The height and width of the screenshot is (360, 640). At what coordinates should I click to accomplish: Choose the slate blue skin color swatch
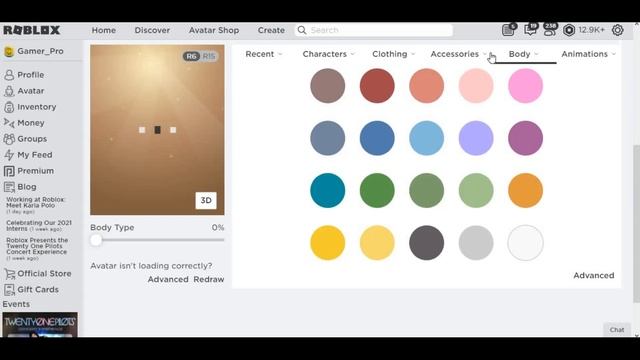(x=327, y=138)
